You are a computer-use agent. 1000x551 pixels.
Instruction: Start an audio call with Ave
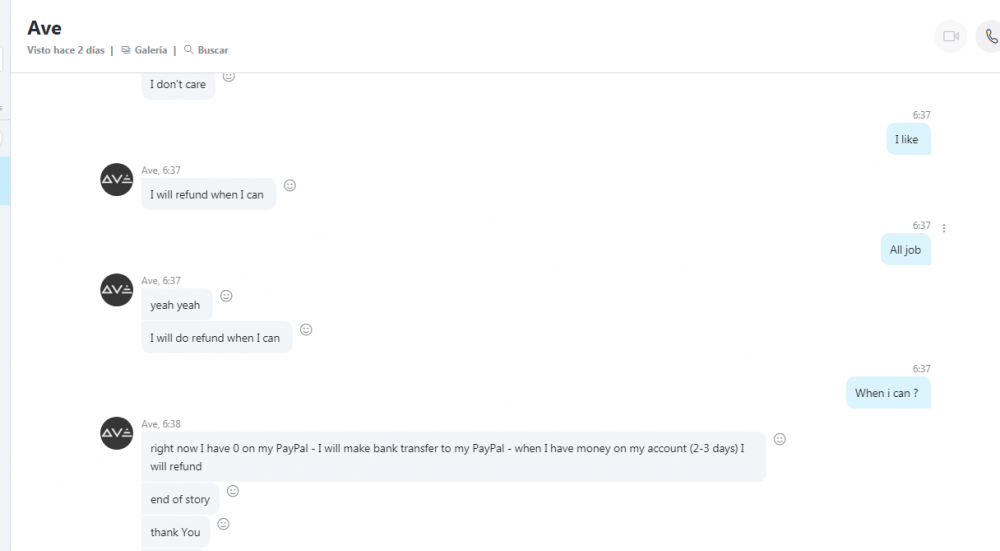click(x=990, y=37)
